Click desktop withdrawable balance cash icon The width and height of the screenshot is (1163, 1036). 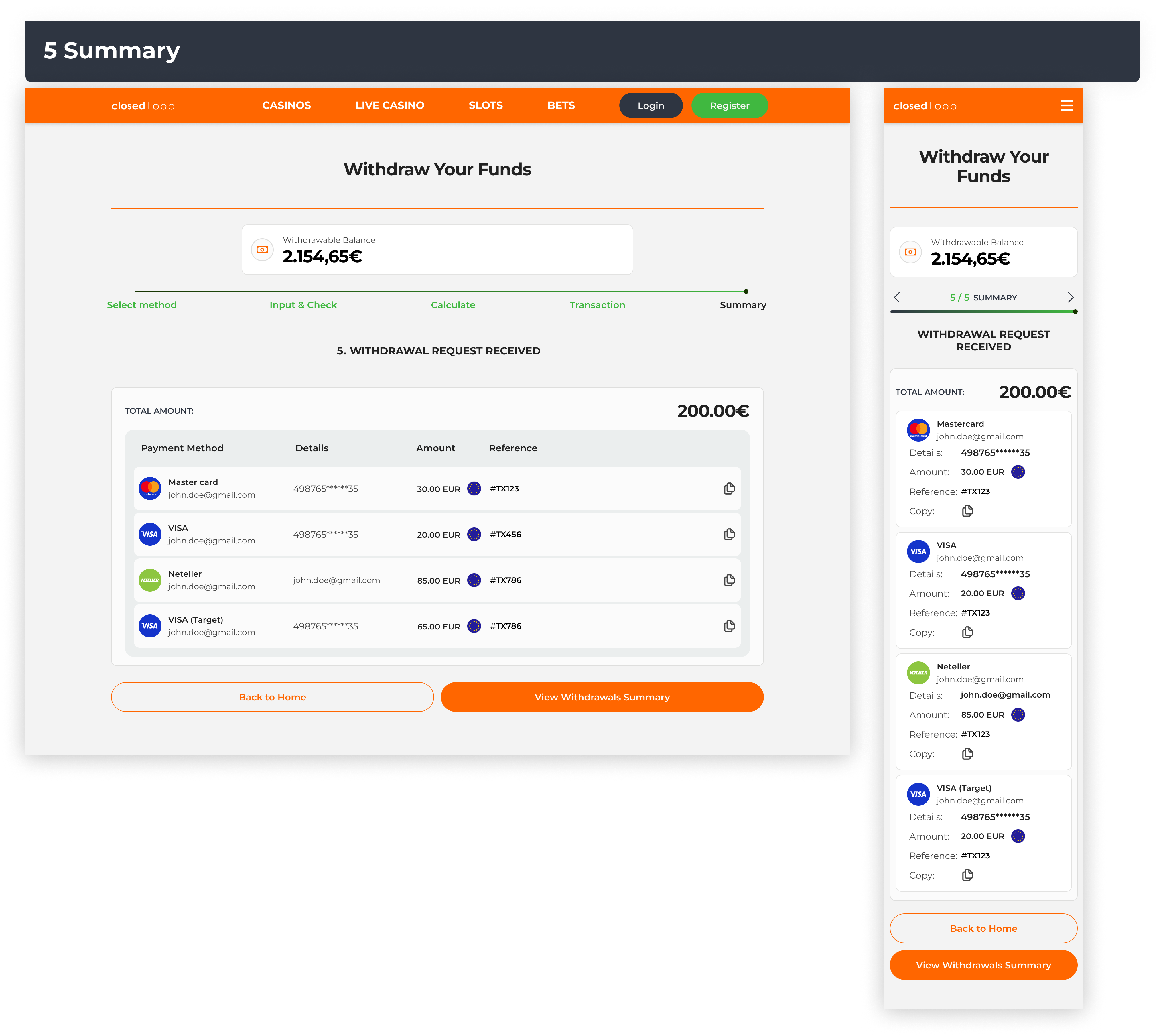click(263, 250)
